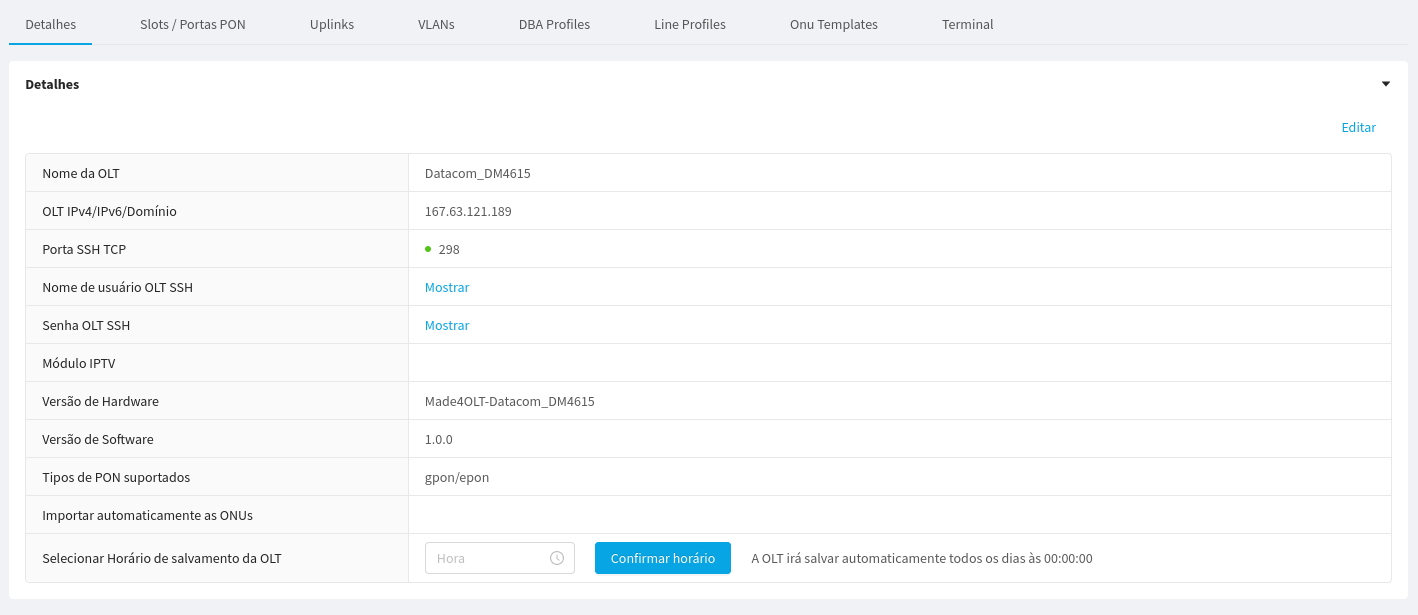Click the Detalhes panel heading
Viewport: 1418px width, 615px height.
click(52, 84)
